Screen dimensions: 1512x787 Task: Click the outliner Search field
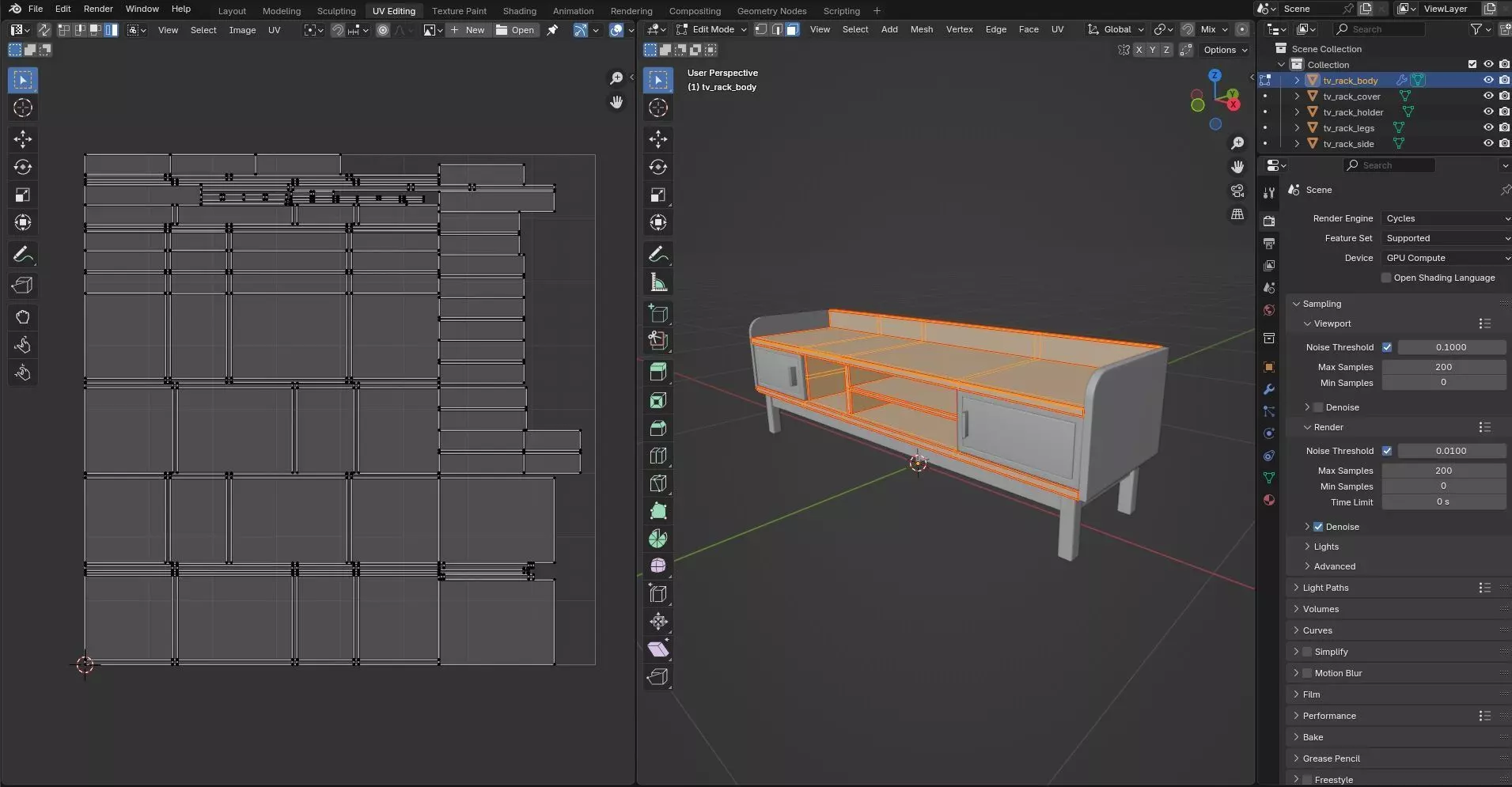(x=1379, y=29)
